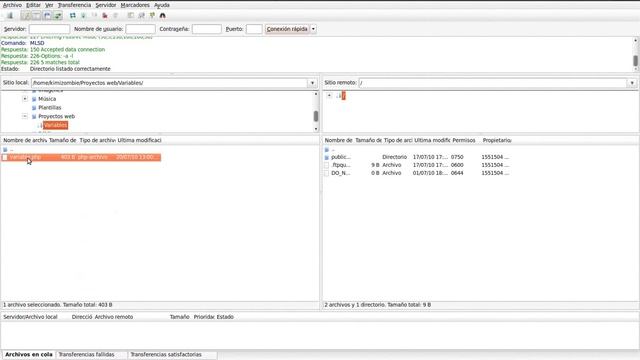The width and height of the screenshot is (640, 360).
Task: Click the Nombre de usuario input field
Action: click(140, 29)
